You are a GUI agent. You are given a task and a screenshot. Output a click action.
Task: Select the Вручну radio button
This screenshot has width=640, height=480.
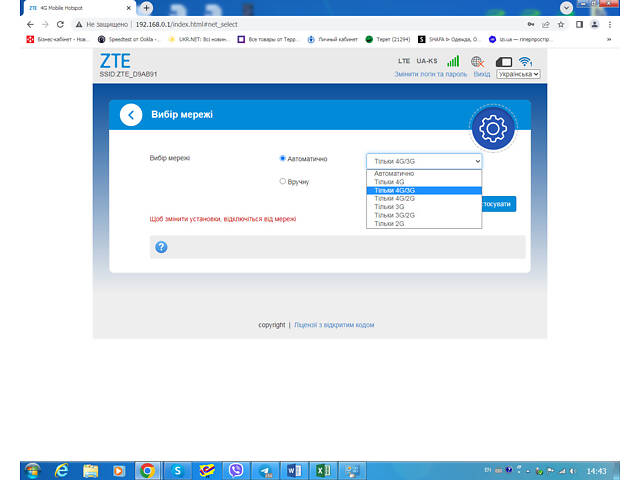[283, 181]
